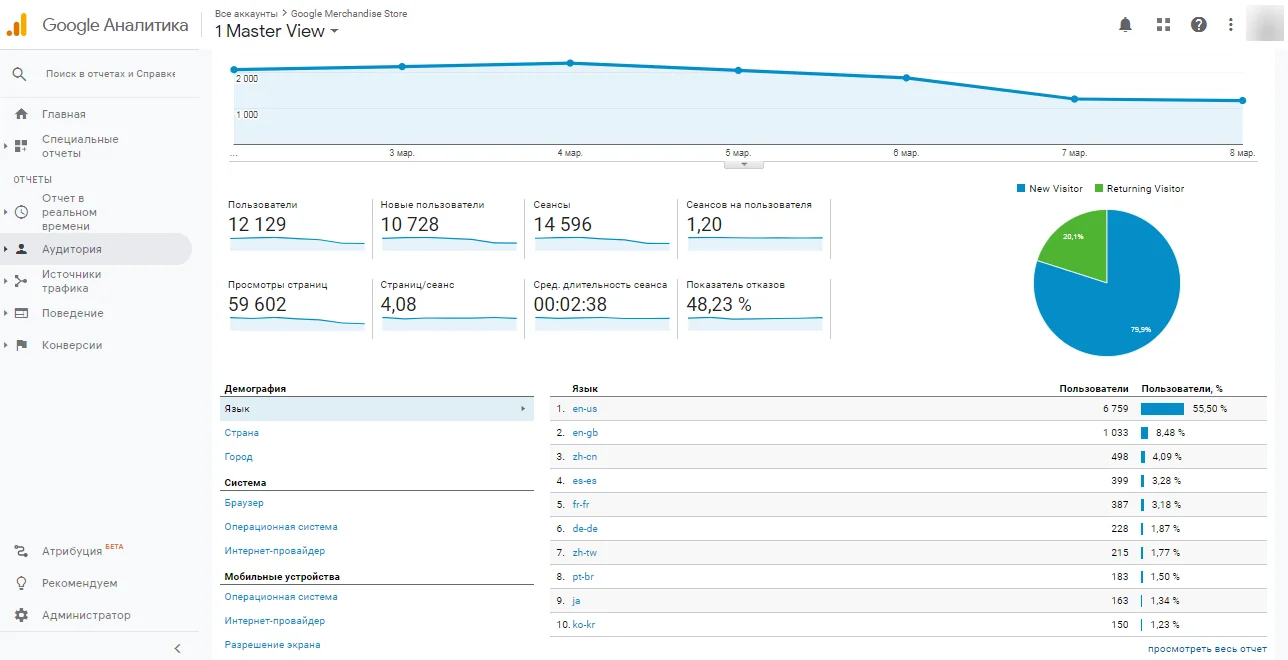1288x660 pixels.
Task: Click the Рекомендуем lightbulb icon
Action: tap(21, 583)
